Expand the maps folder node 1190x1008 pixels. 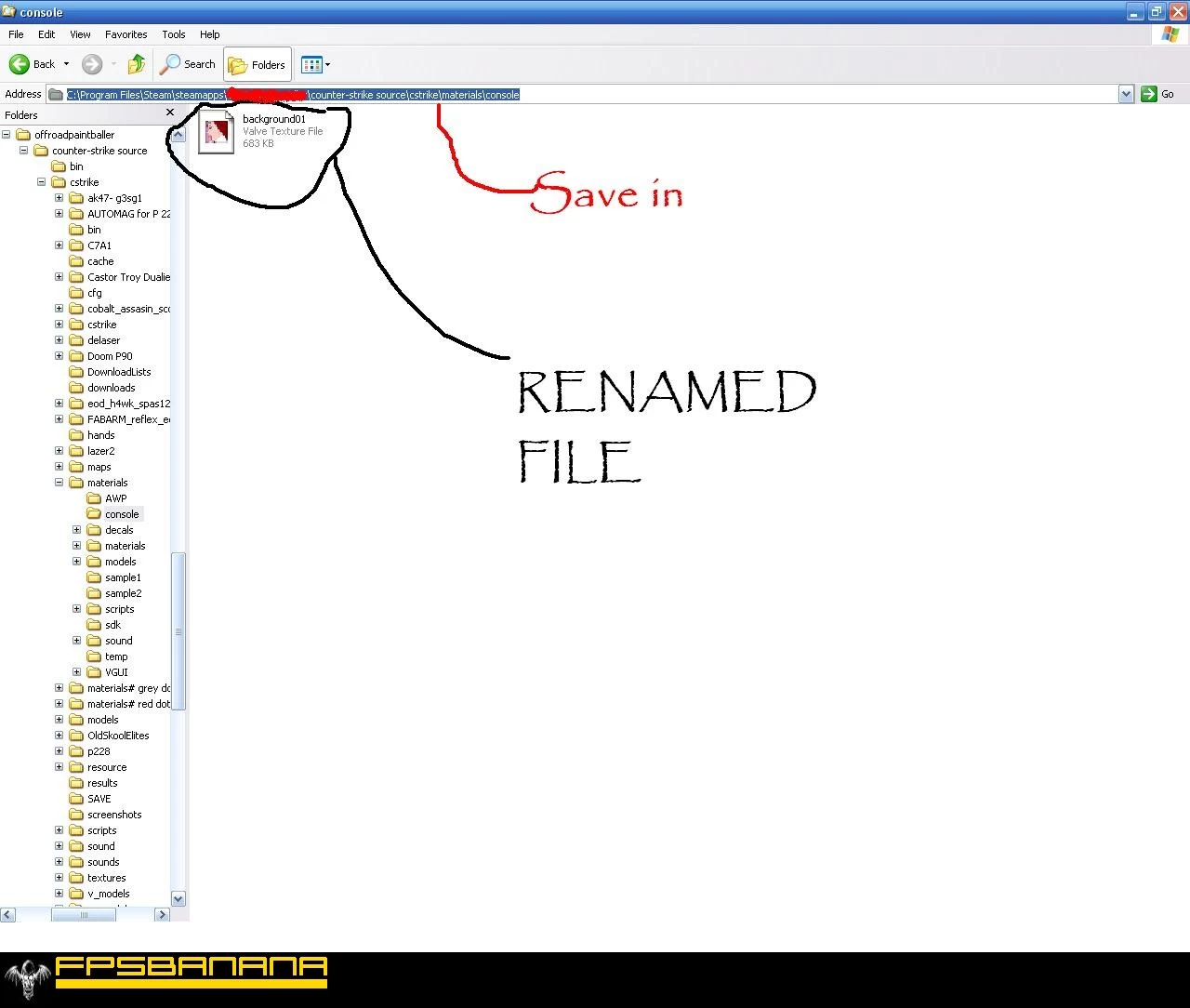point(59,467)
